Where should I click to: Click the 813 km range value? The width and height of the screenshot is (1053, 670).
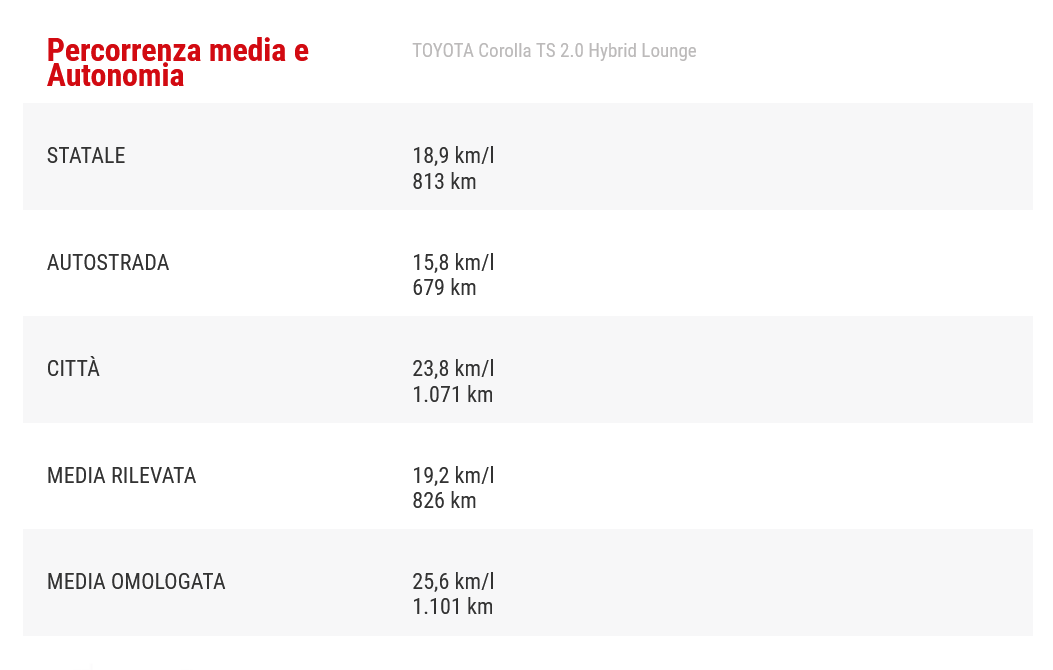coord(444,182)
